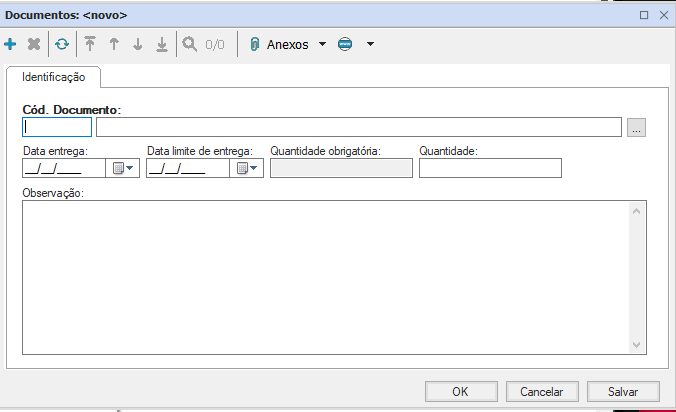
Task: Select the Identificação tab
Action: 54,77
